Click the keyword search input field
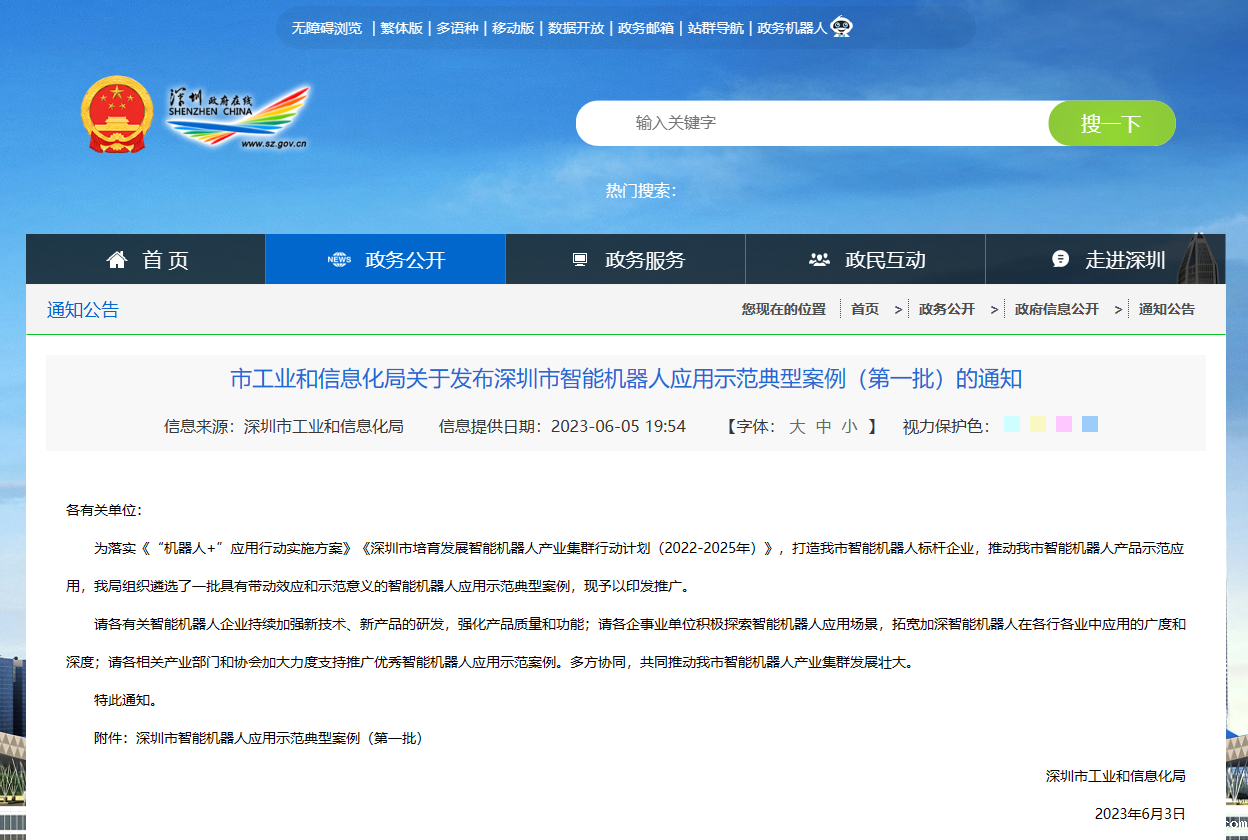 click(x=800, y=122)
